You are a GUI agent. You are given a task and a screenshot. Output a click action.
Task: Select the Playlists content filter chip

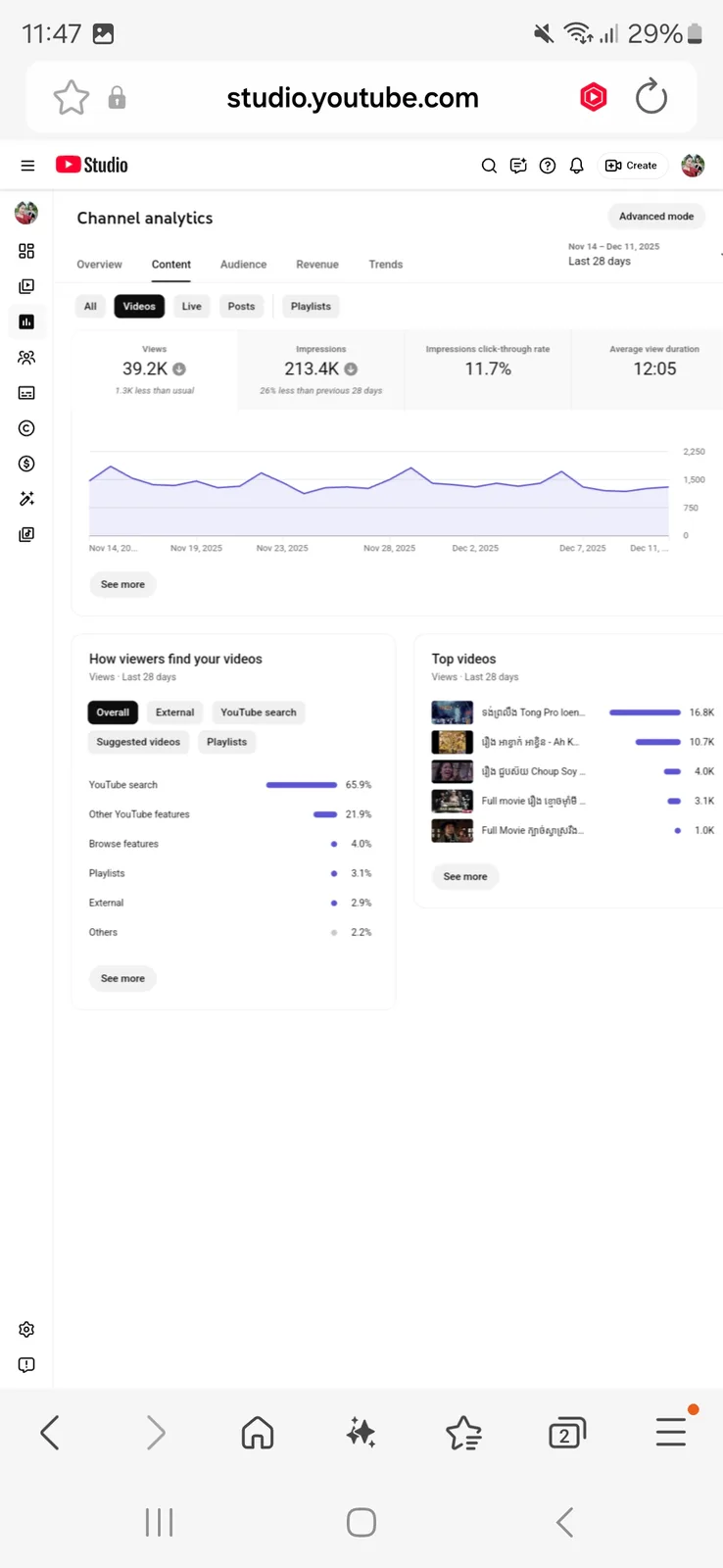point(311,307)
